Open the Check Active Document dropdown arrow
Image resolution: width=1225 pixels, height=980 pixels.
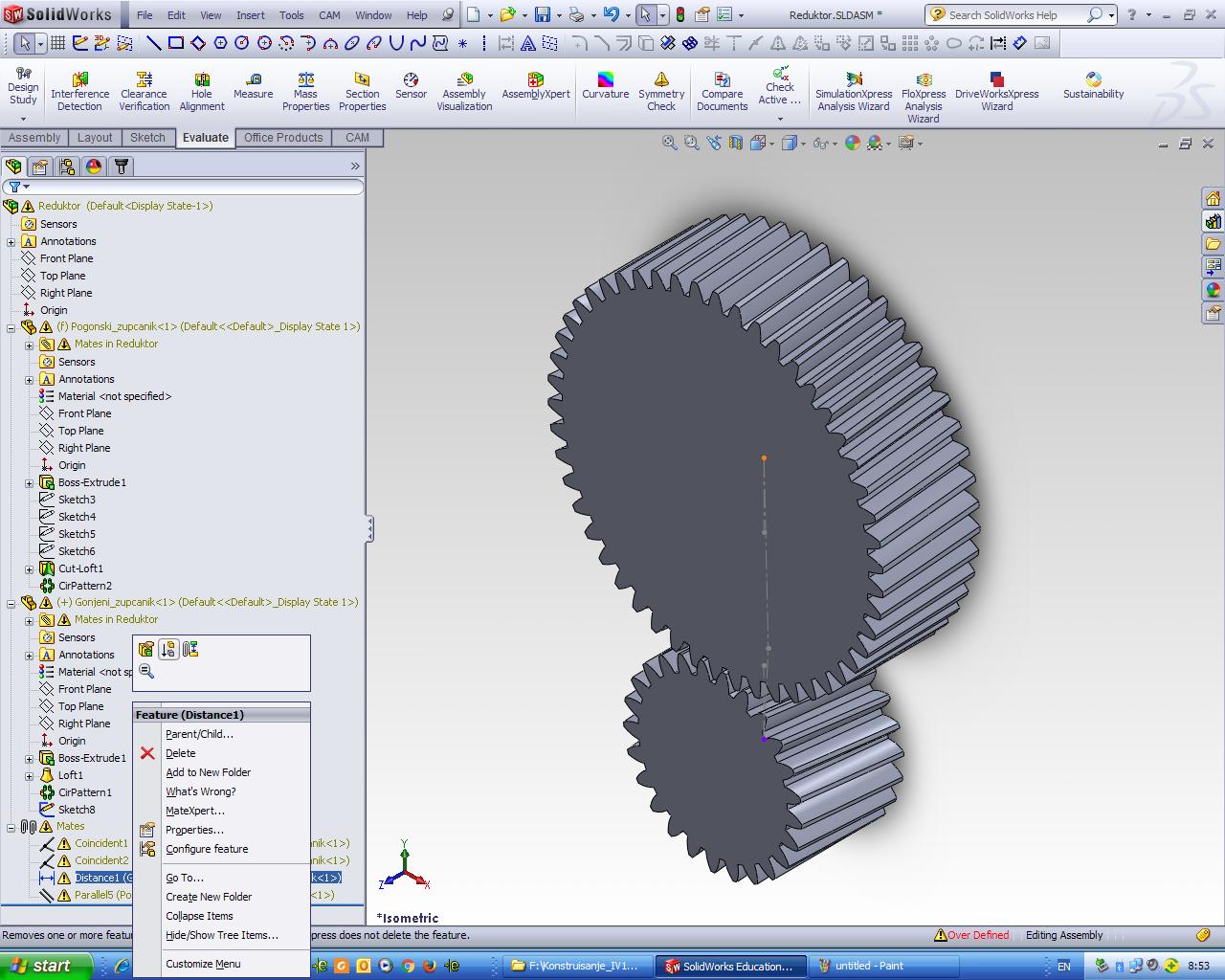click(x=780, y=119)
